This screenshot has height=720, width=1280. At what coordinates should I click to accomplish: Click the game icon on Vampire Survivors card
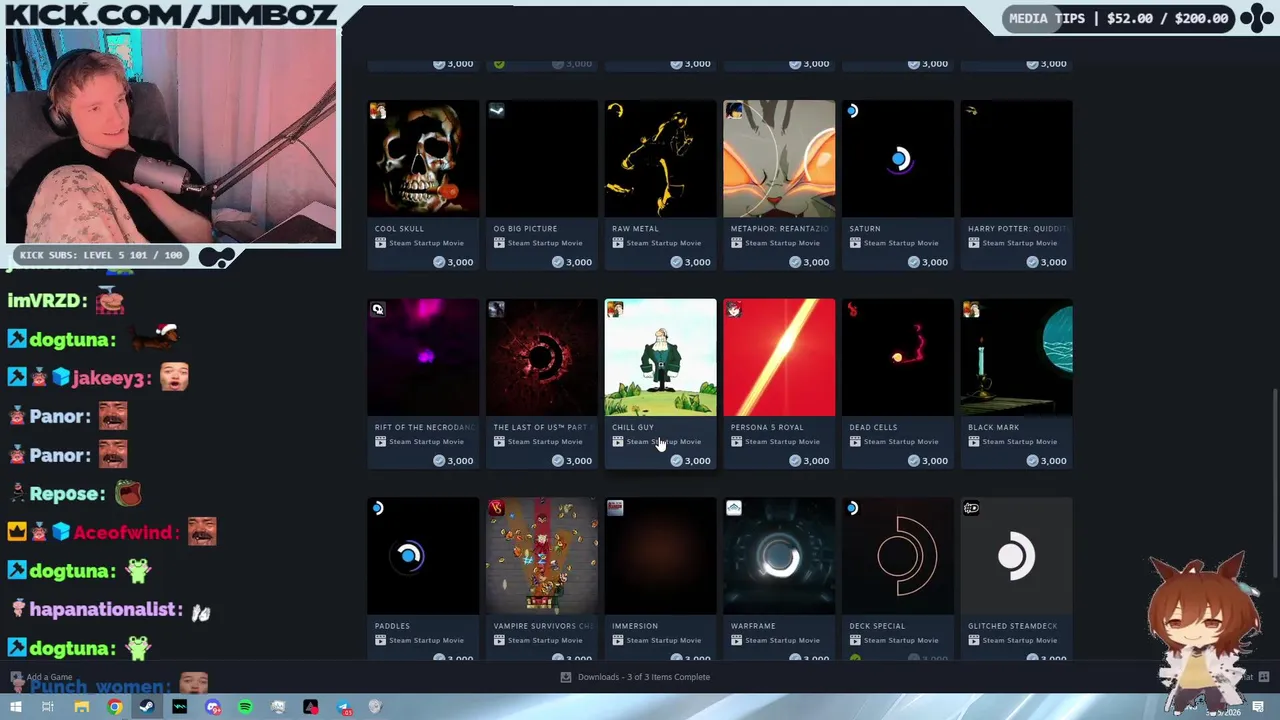497,508
